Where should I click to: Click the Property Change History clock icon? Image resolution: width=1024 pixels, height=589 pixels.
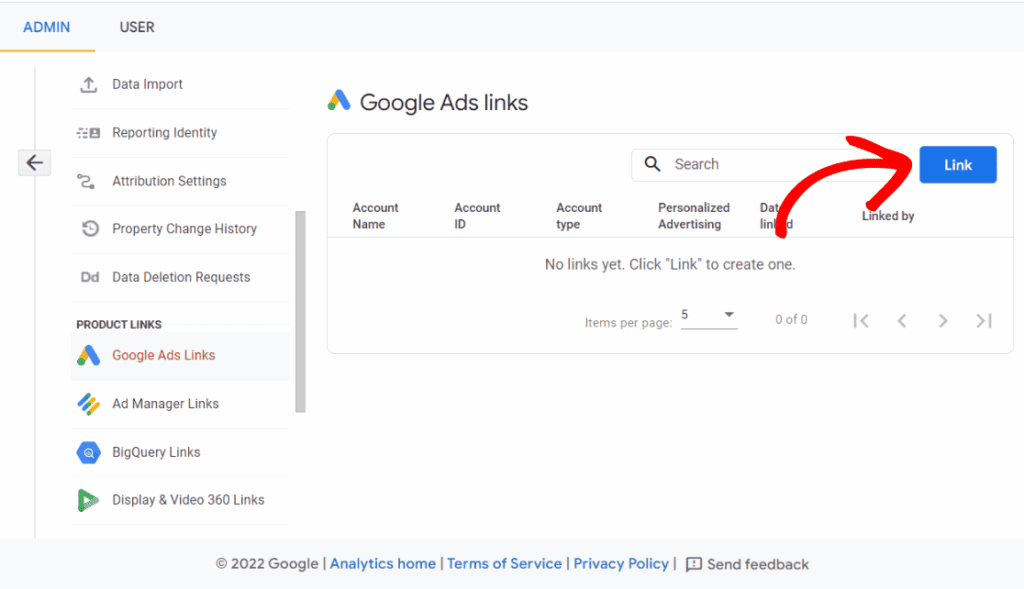(x=89, y=229)
